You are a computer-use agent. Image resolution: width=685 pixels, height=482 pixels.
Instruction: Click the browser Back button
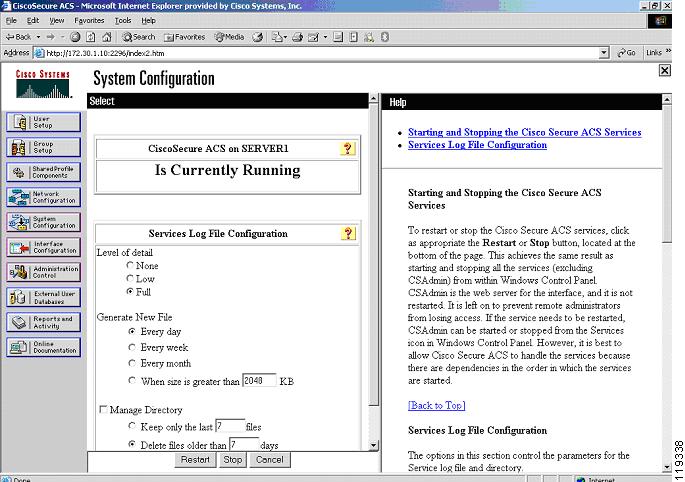(x=18, y=37)
